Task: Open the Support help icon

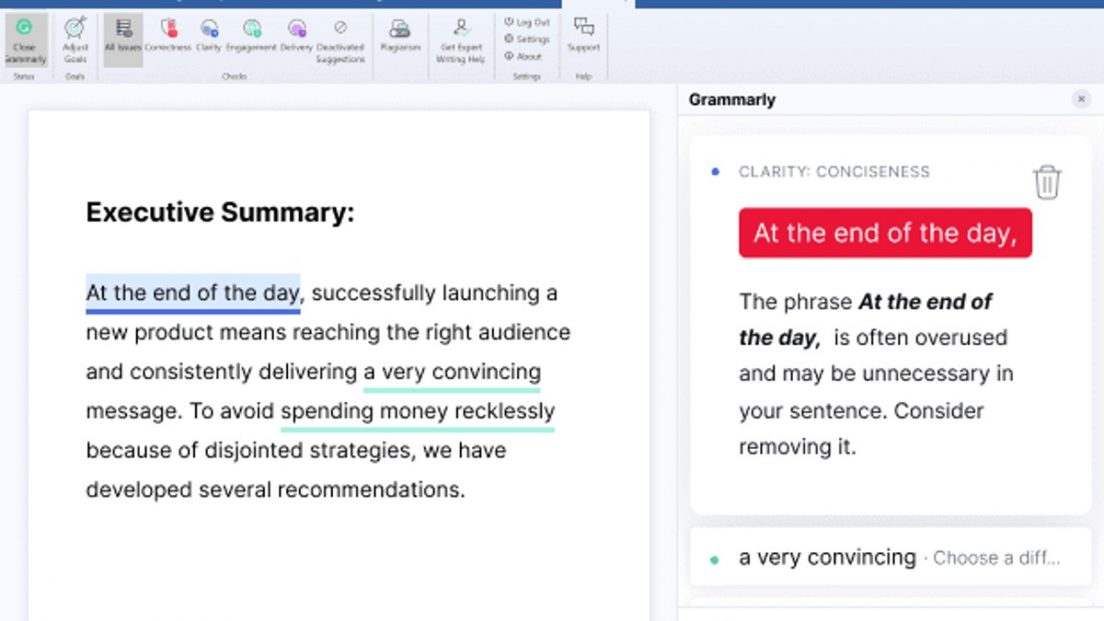Action: pos(584,34)
